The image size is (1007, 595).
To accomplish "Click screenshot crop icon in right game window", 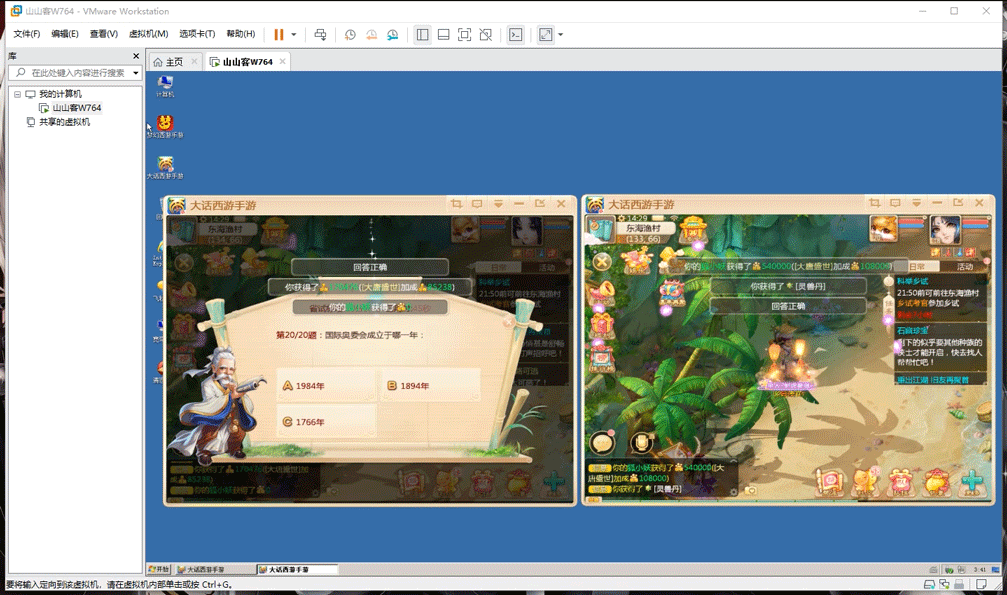I will [874, 202].
